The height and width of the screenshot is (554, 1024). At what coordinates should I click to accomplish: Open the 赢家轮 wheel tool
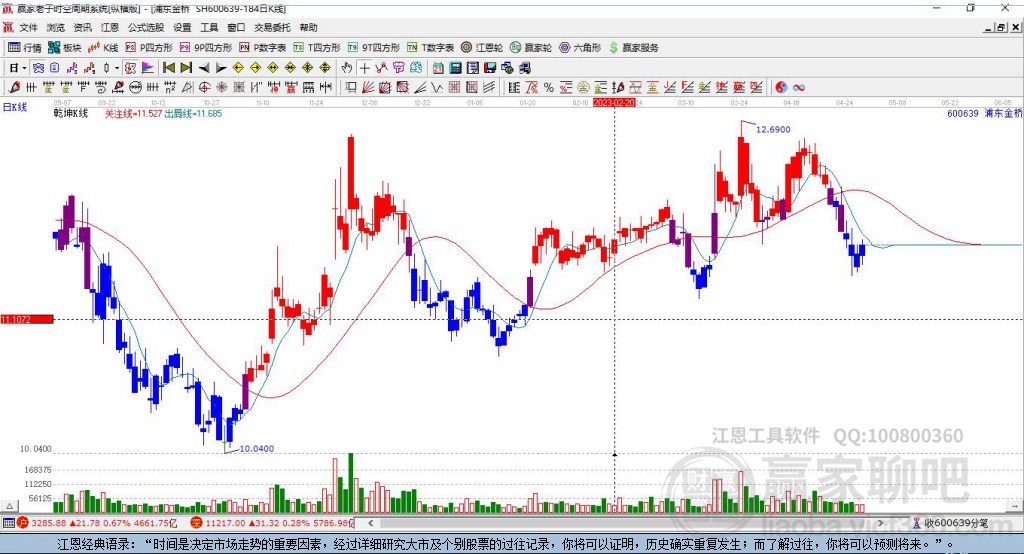[531, 48]
